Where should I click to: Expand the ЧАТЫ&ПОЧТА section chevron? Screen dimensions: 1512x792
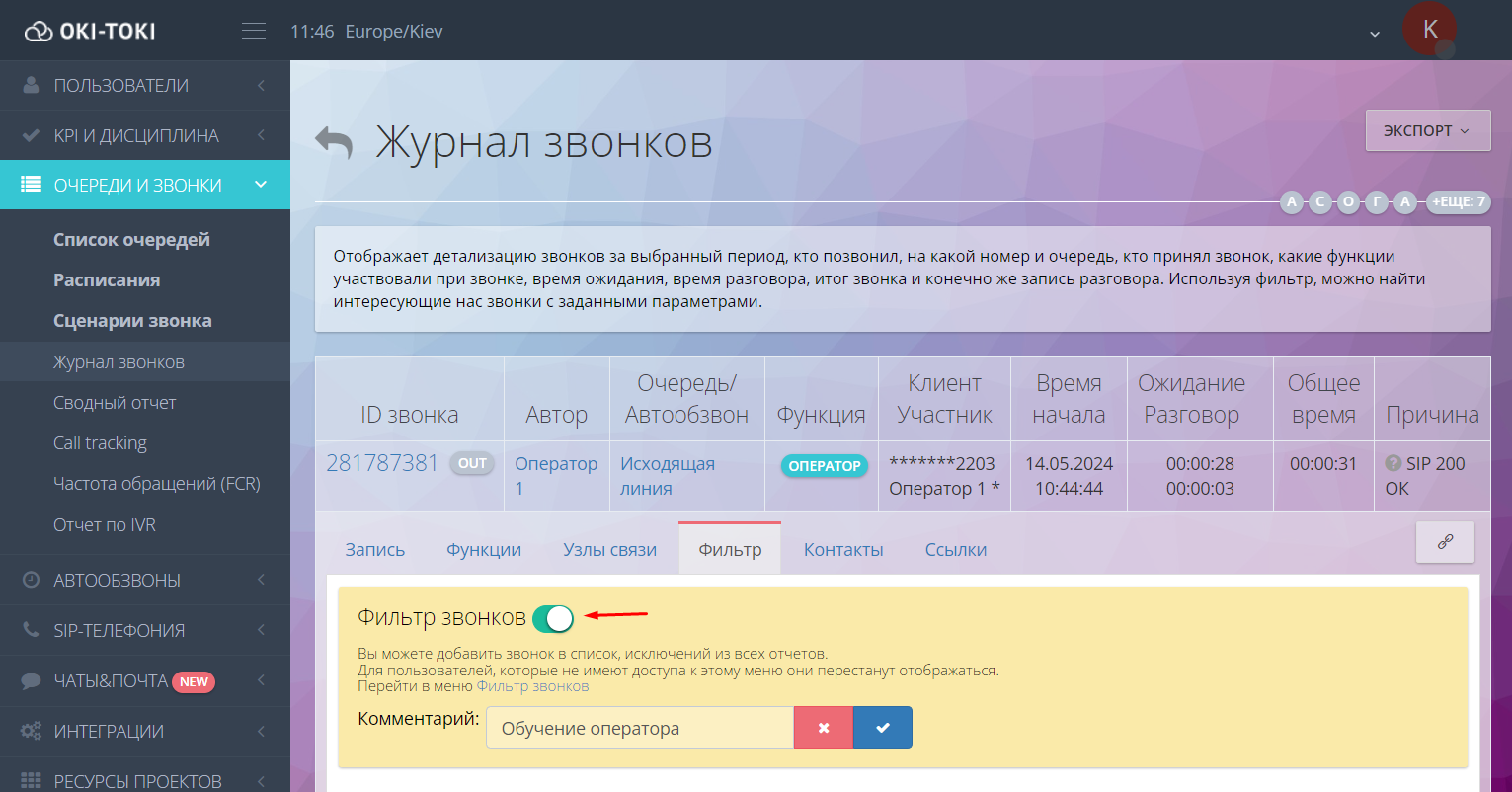(x=261, y=680)
